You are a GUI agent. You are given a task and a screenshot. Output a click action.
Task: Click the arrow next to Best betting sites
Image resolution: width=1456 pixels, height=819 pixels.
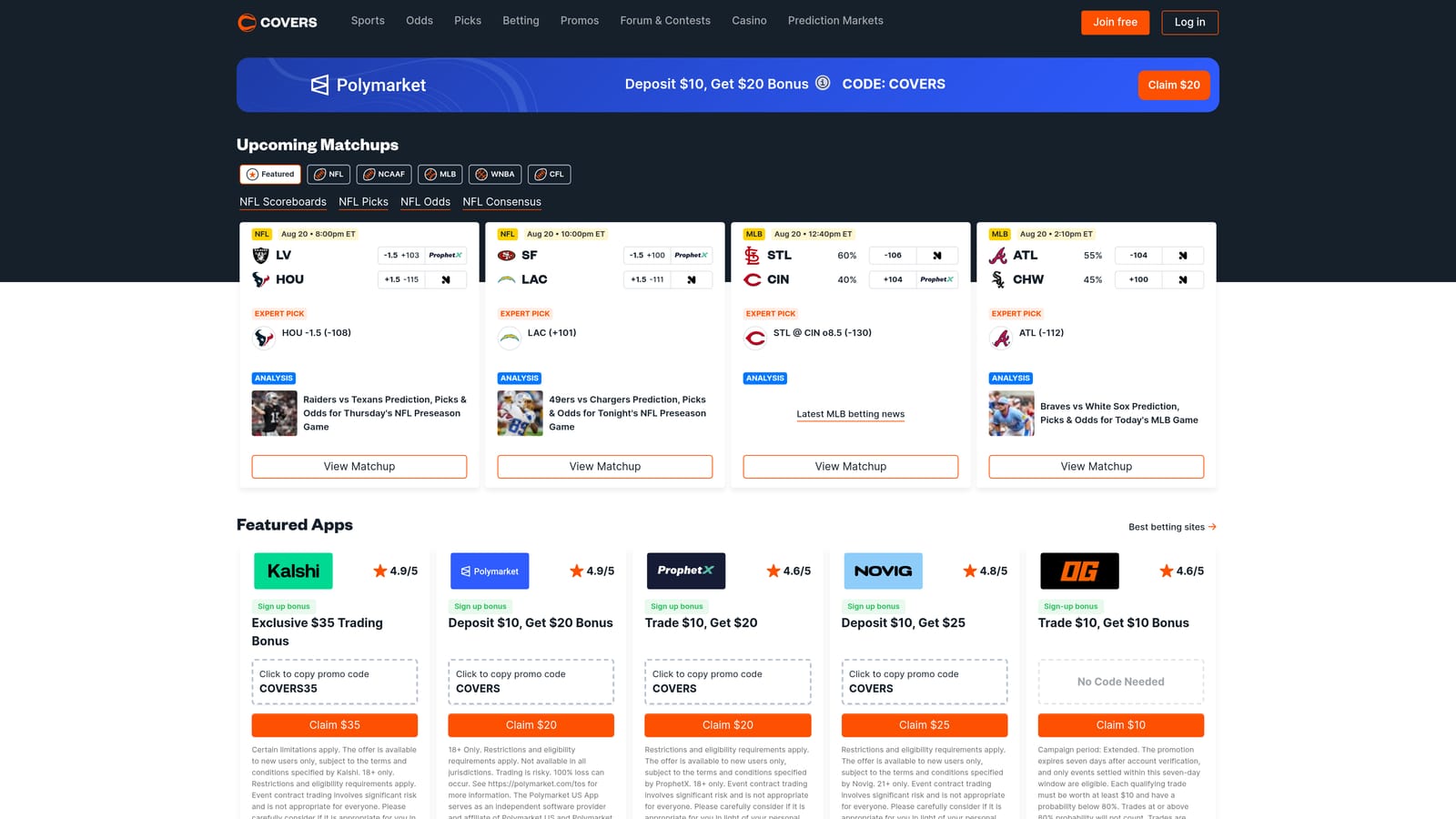pyautogui.click(x=1212, y=526)
